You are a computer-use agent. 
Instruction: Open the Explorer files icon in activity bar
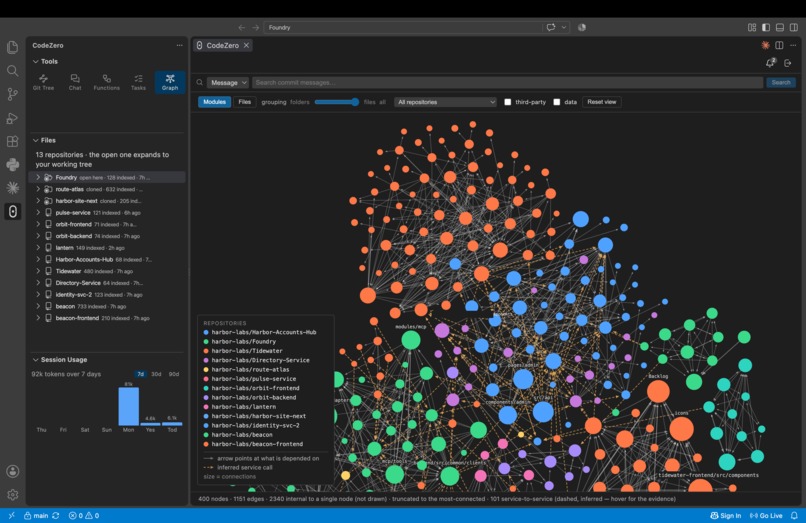pos(12,47)
